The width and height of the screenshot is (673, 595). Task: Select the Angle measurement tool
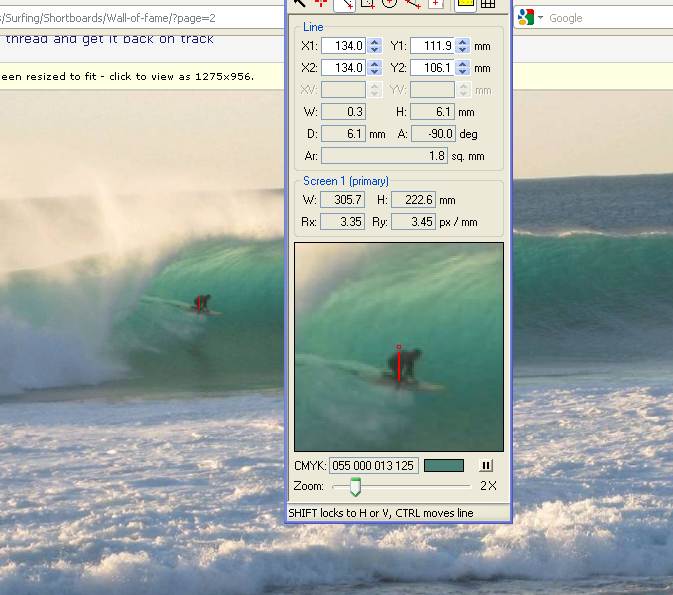(412, 4)
